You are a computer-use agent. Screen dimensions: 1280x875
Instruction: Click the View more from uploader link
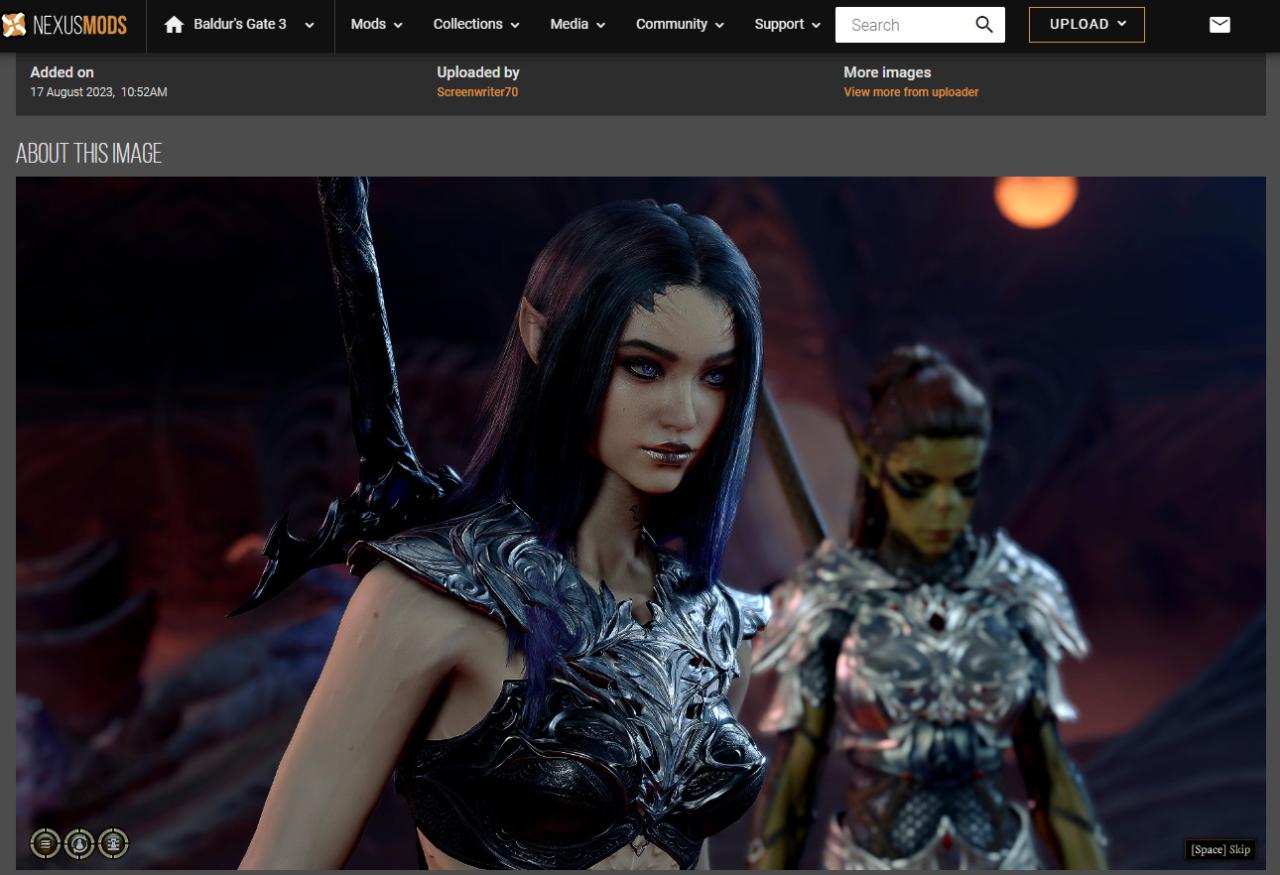[x=910, y=92]
